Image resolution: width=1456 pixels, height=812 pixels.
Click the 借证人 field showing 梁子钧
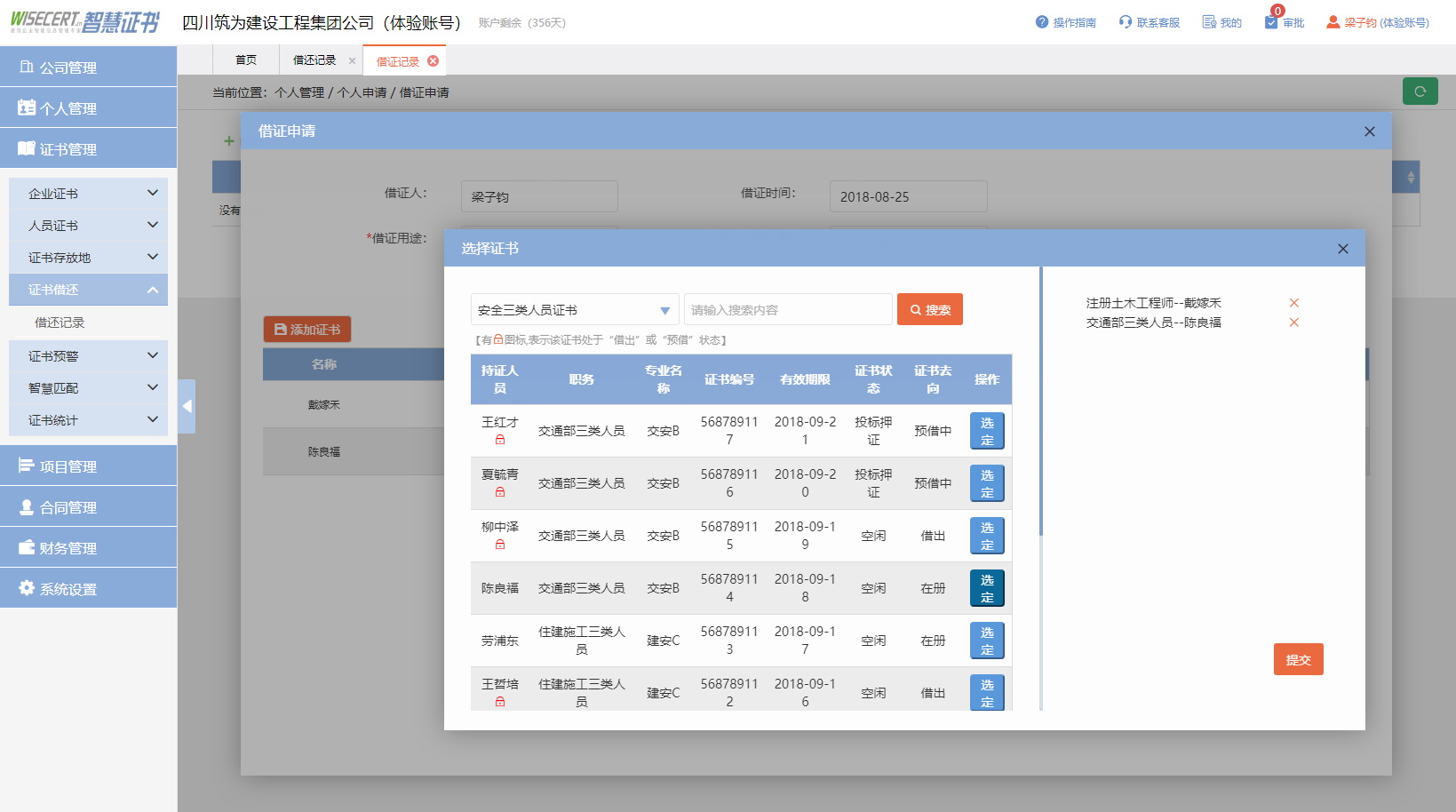click(x=539, y=196)
